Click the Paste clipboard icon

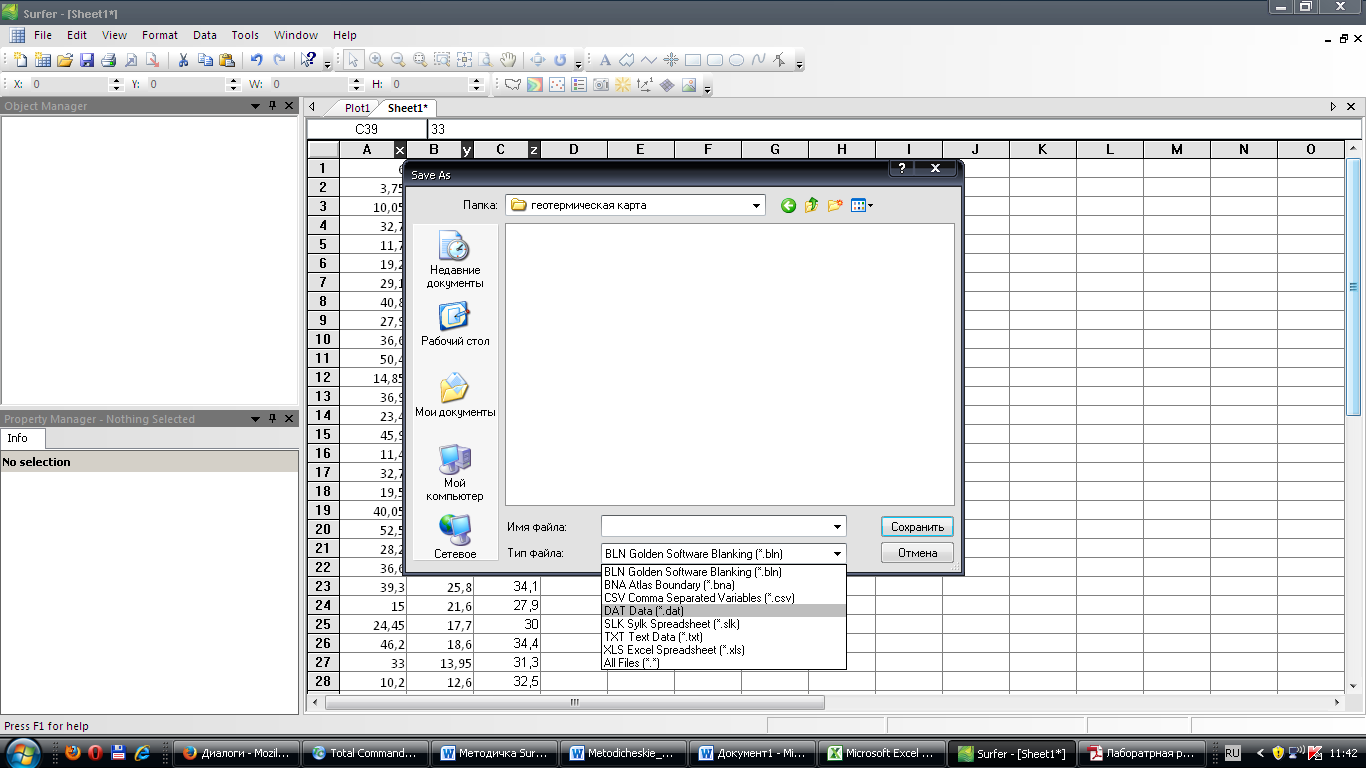tap(227, 60)
